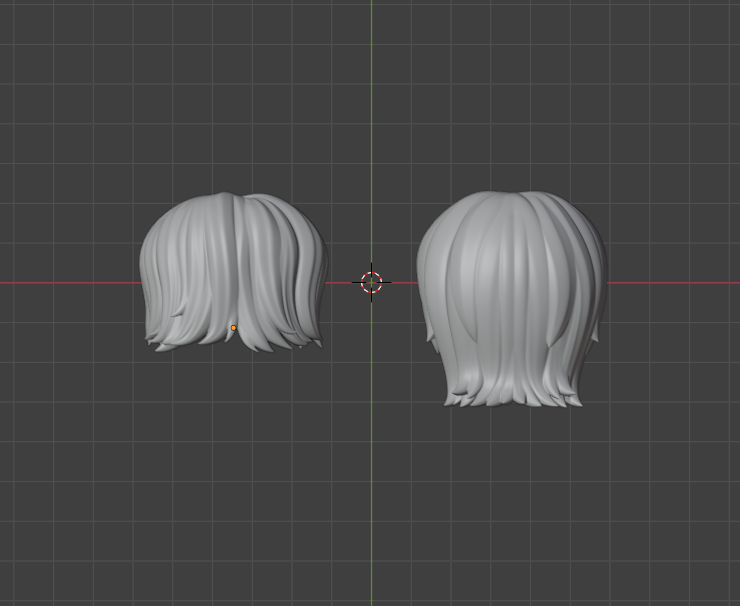Click the red axis between cursor and right hair

[x=400, y=283]
